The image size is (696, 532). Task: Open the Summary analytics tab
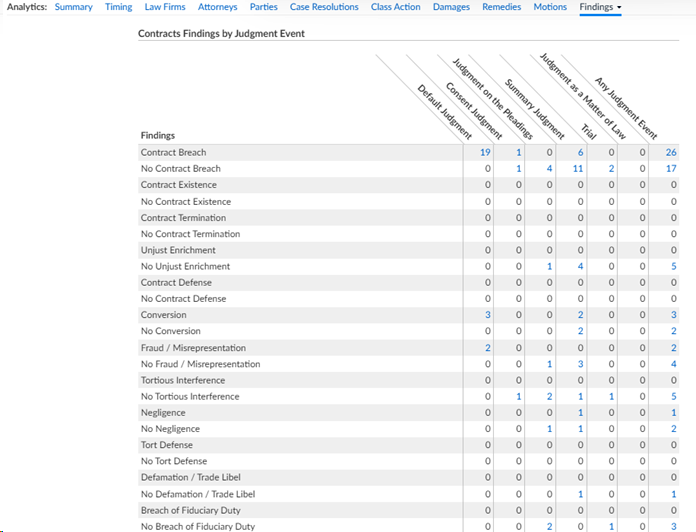(73, 7)
